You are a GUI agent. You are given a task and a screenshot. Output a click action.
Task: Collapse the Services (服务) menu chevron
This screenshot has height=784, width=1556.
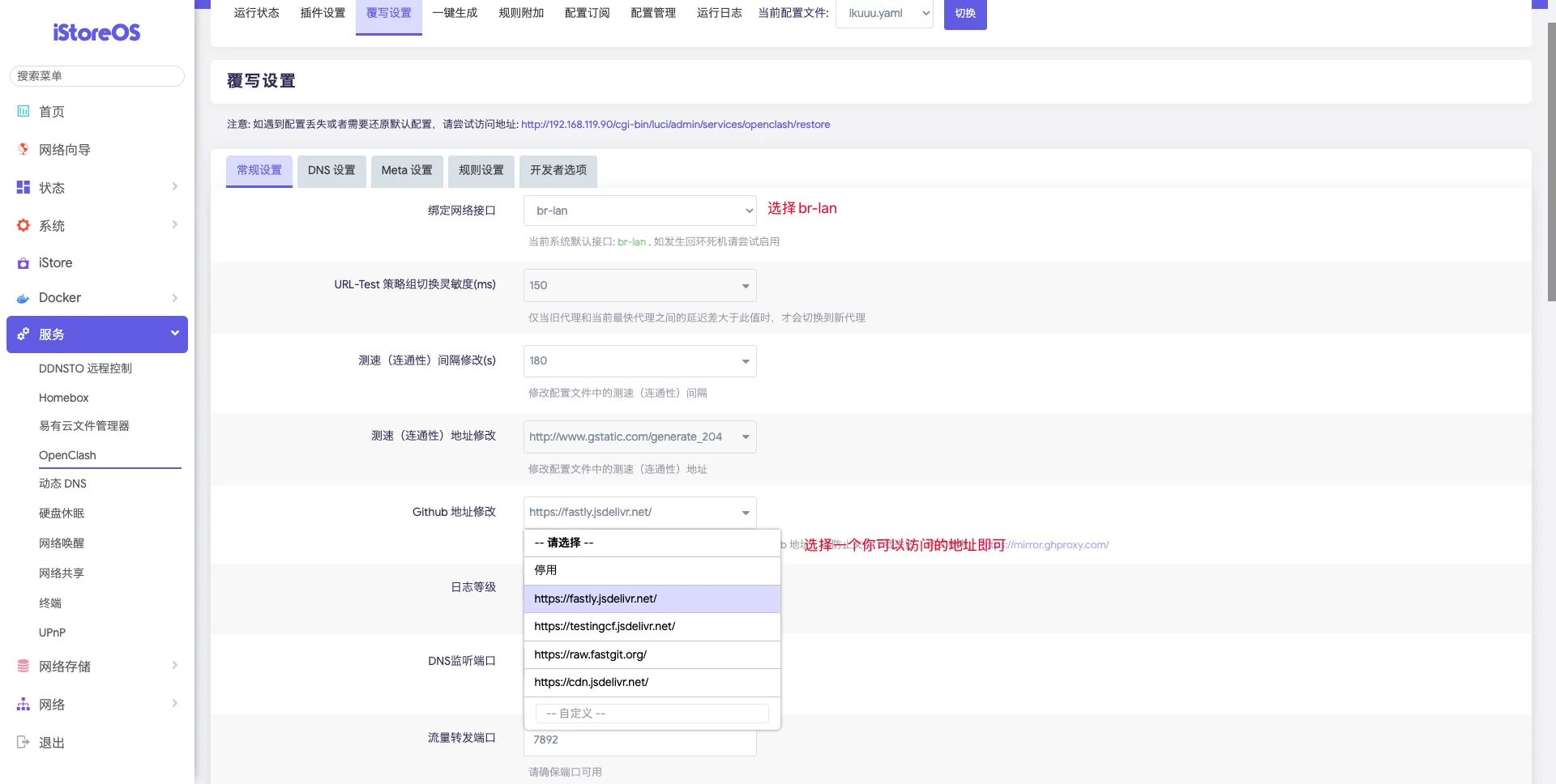point(174,334)
